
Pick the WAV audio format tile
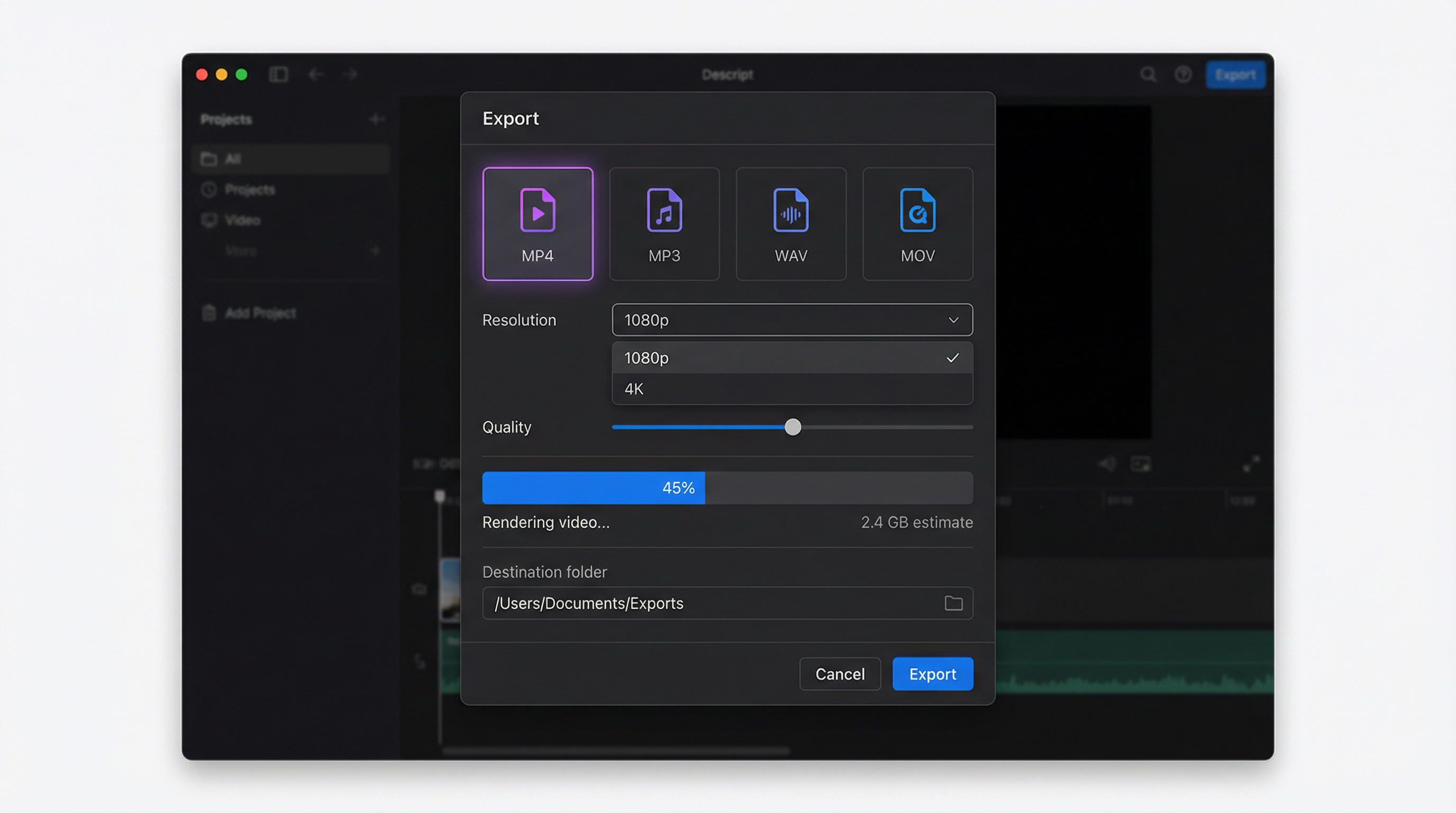(x=791, y=224)
